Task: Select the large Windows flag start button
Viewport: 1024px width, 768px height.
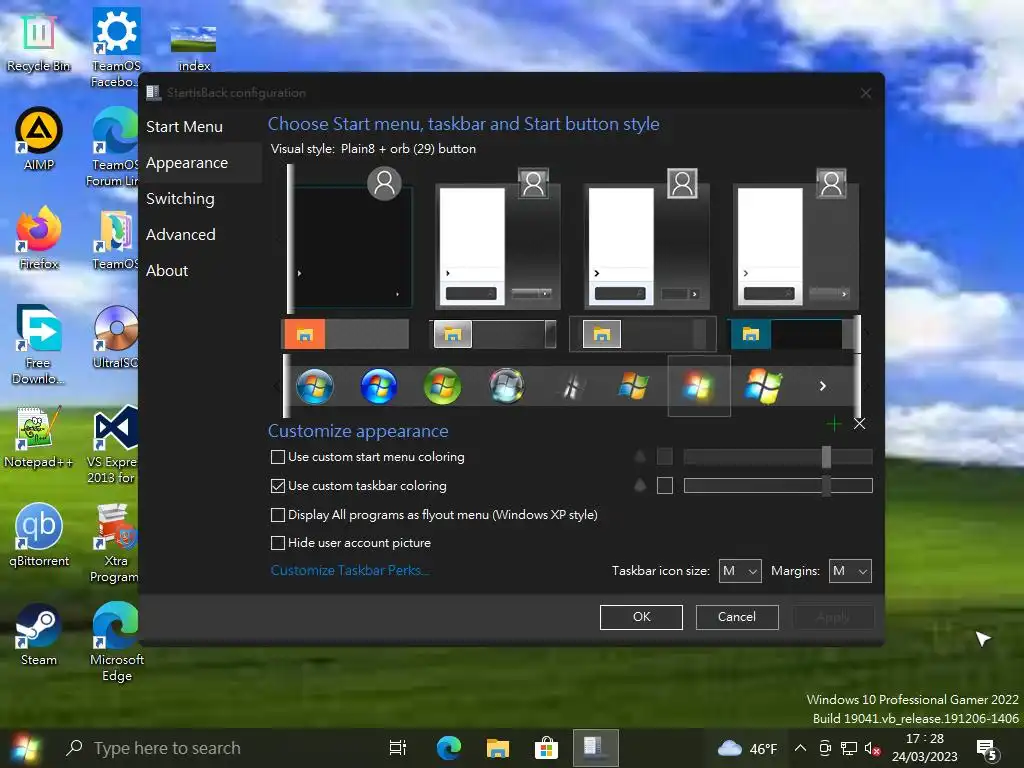Action: point(763,385)
